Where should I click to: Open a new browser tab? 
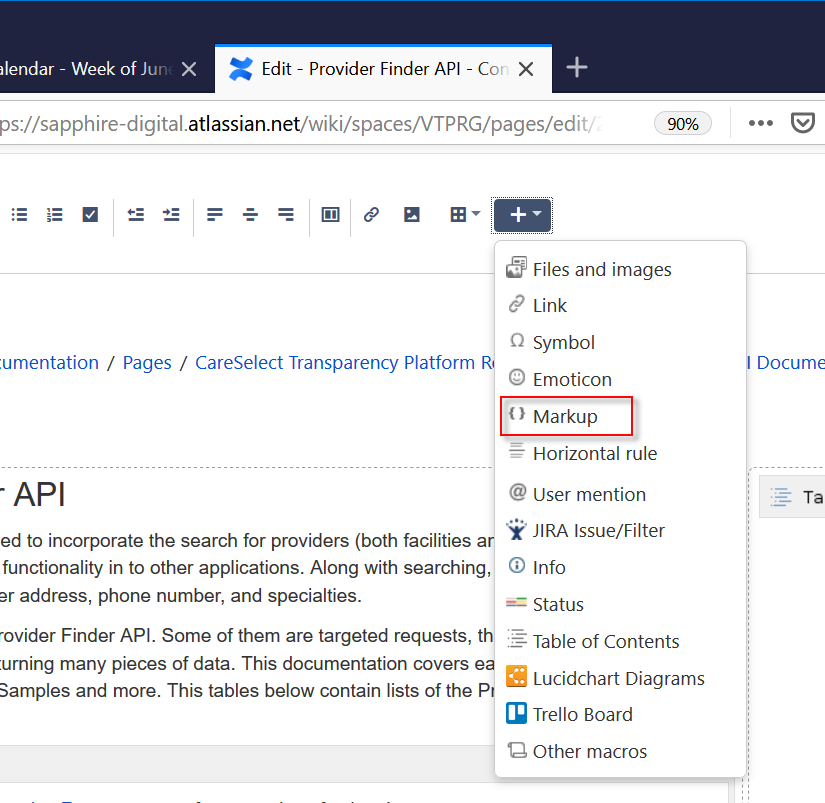577,68
